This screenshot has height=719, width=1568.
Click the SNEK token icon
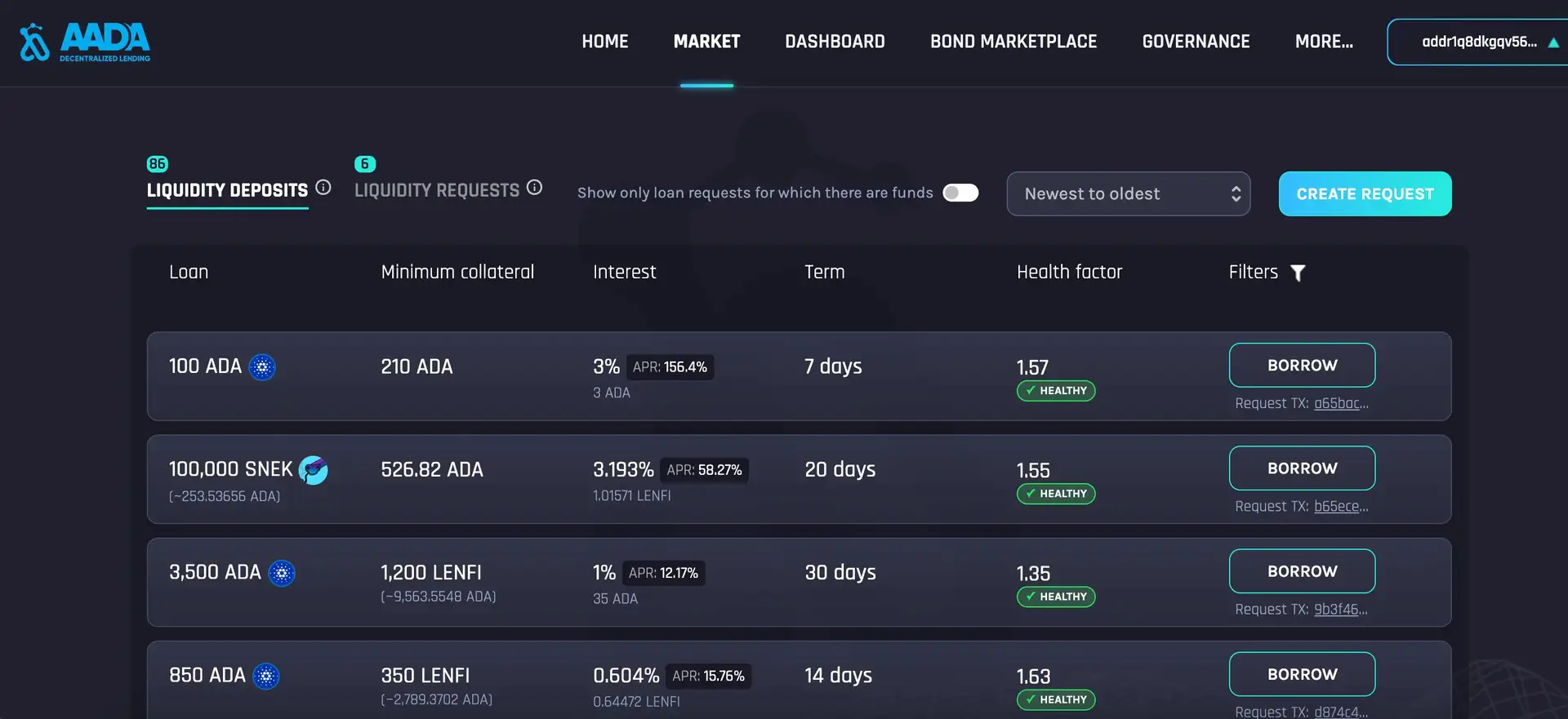click(x=313, y=470)
